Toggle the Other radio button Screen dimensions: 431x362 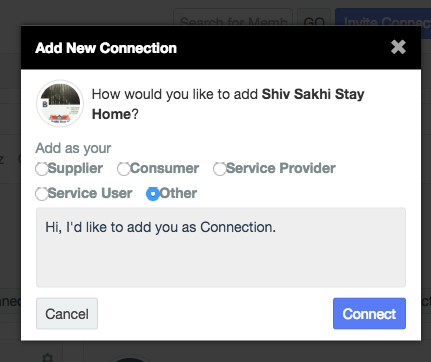coord(153,194)
